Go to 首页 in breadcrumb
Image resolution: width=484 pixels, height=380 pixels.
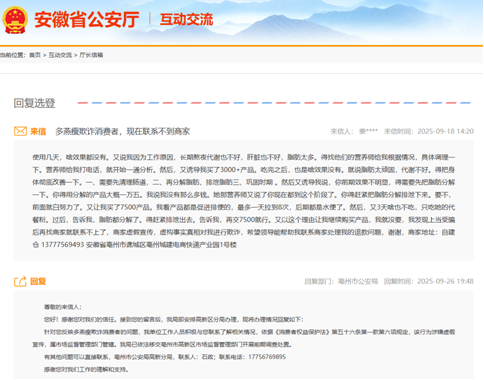[35, 55]
